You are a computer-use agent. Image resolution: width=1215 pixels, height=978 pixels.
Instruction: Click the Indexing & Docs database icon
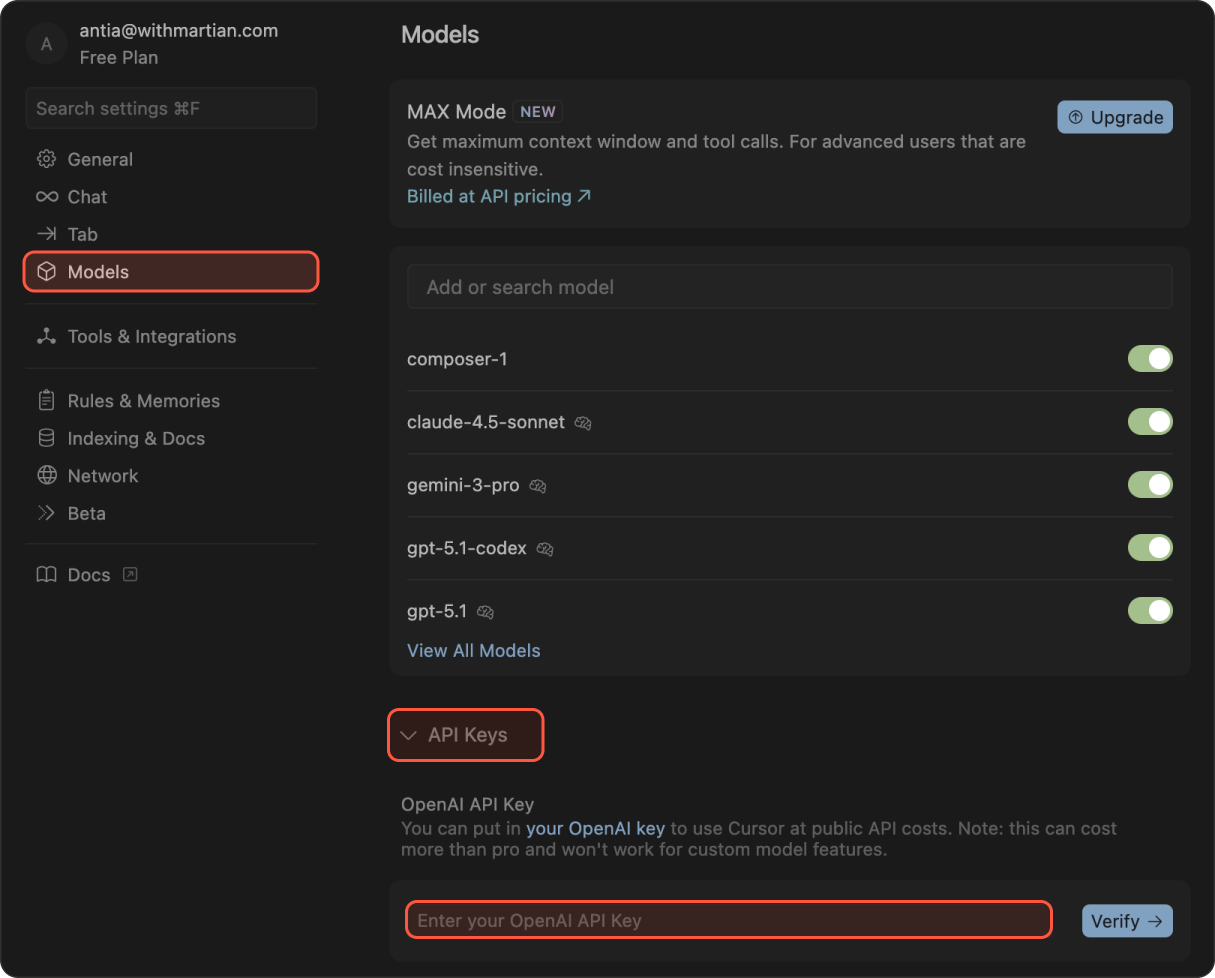pyautogui.click(x=46, y=438)
